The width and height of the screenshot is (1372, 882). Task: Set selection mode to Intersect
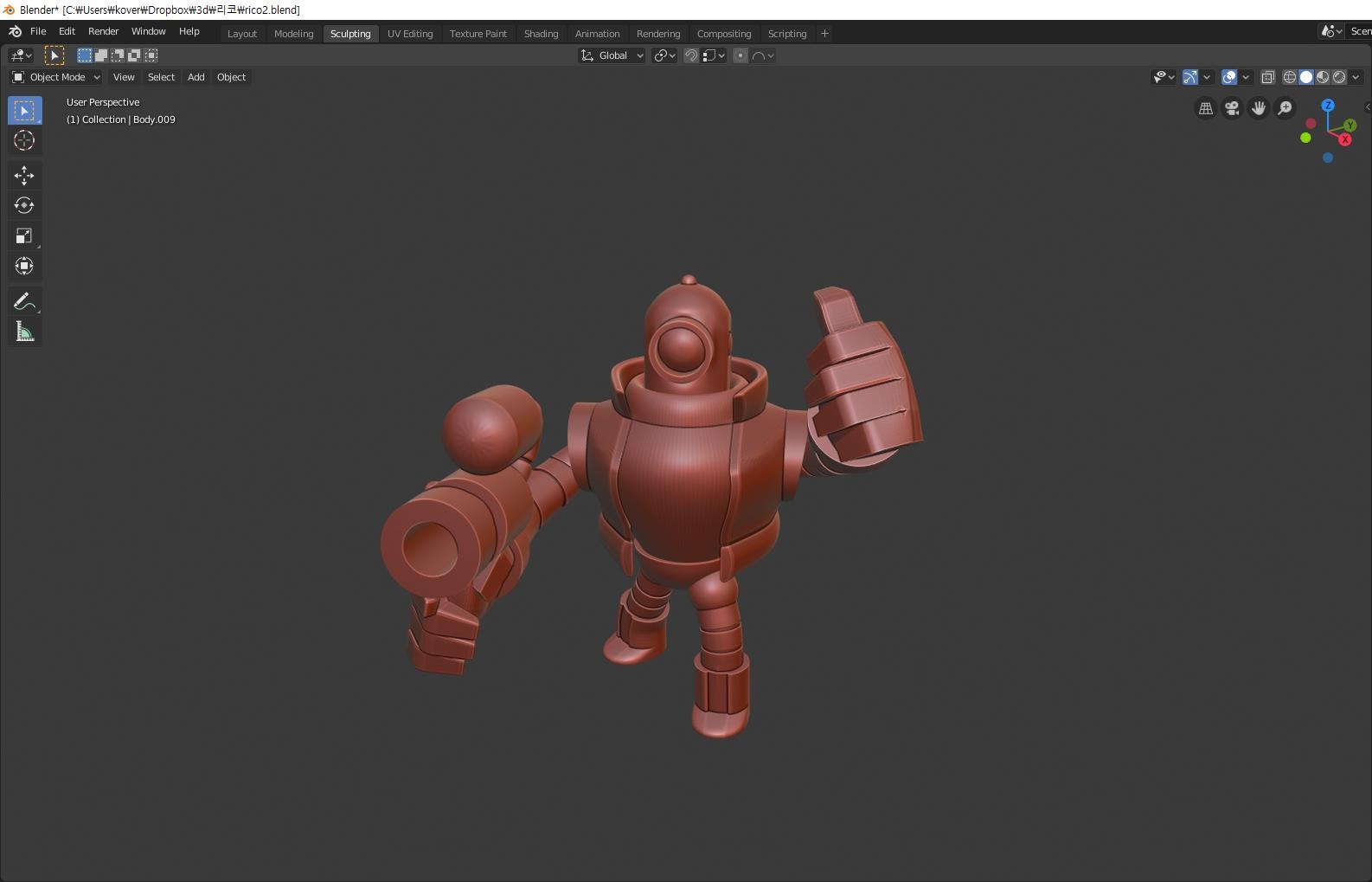[151, 55]
